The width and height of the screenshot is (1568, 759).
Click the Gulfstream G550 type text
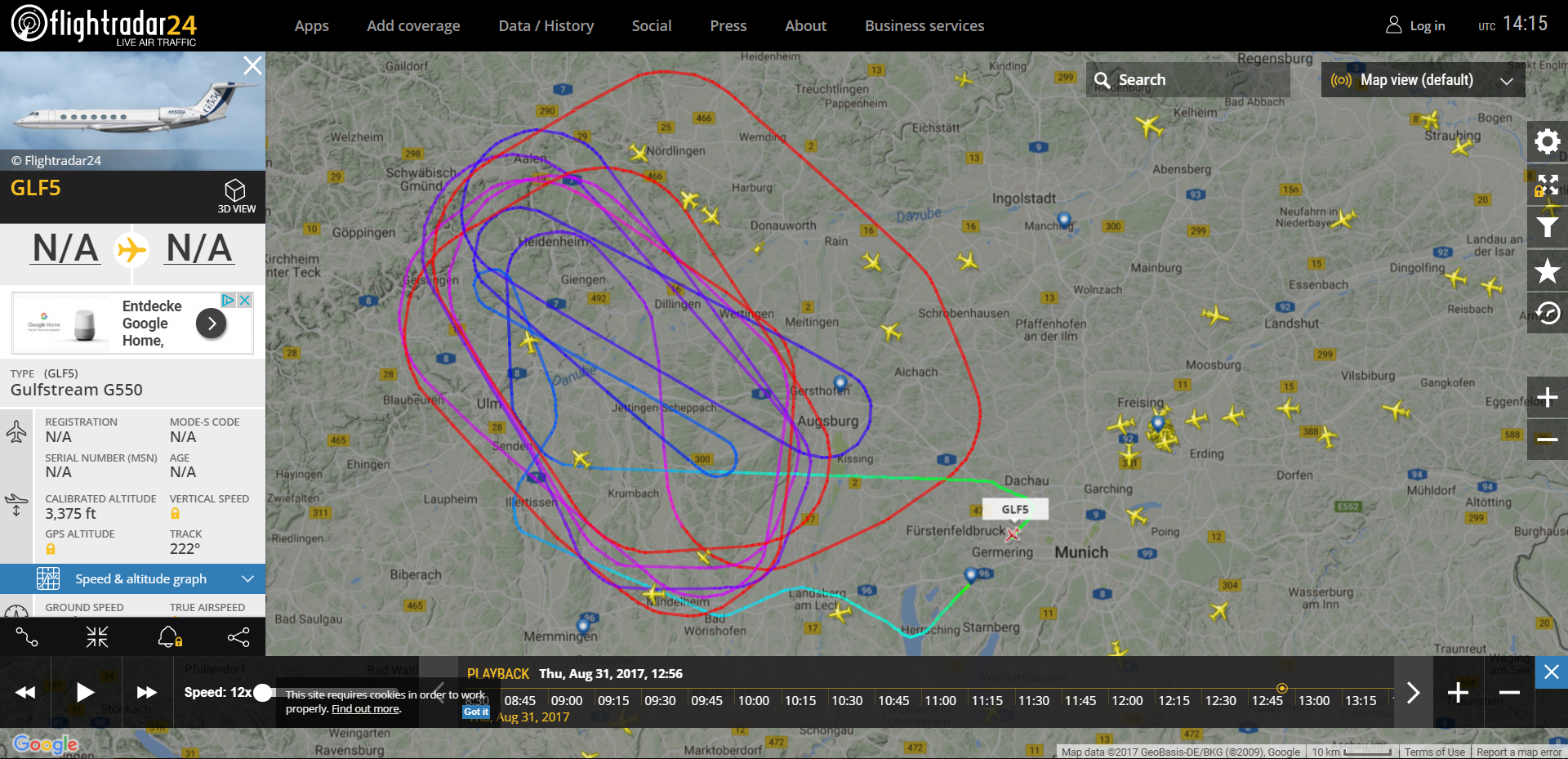point(76,390)
